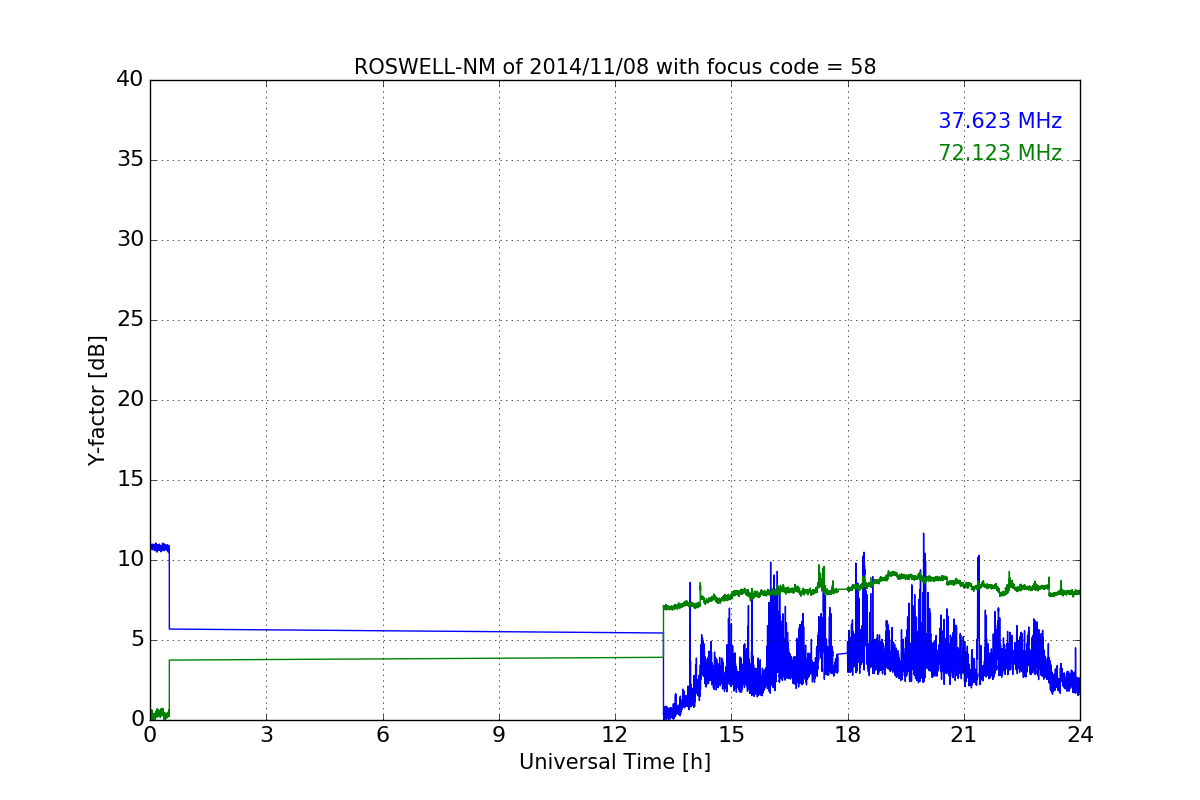The image size is (1200, 800).
Task: Click the x-axis tick label 3
Action: tap(266, 735)
